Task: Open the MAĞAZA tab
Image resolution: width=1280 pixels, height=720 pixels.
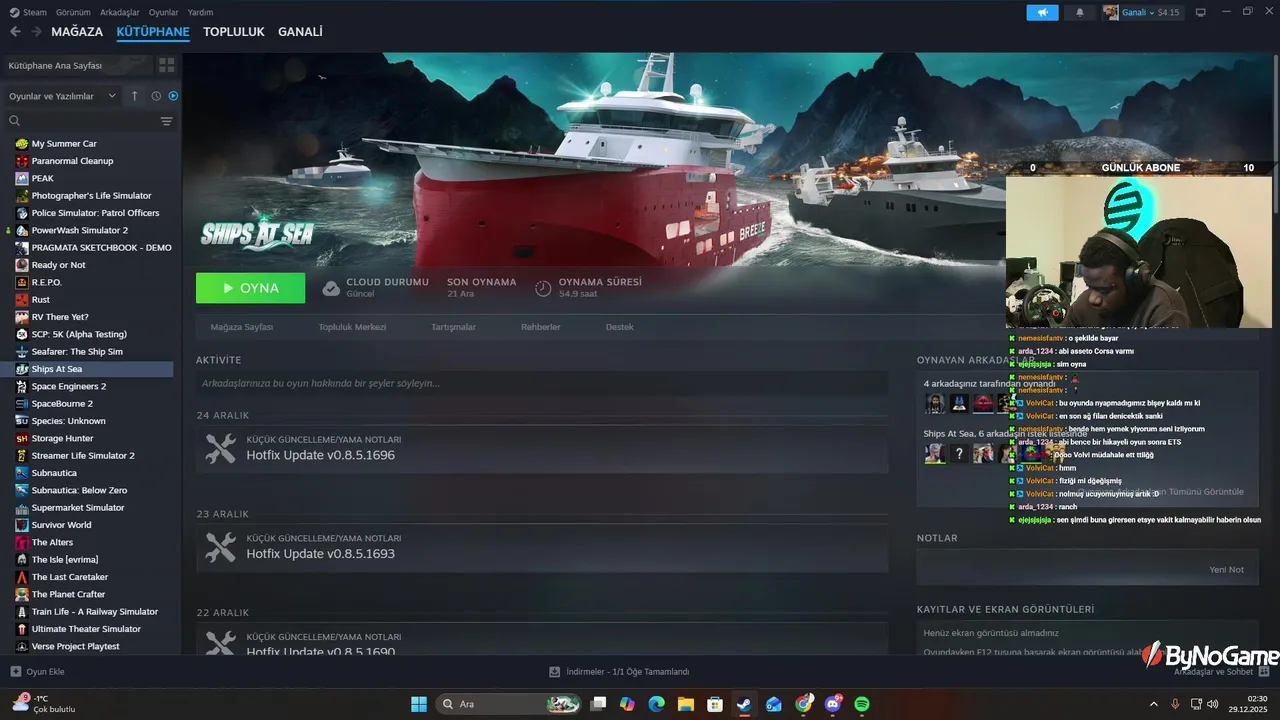Action: coord(77,32)
